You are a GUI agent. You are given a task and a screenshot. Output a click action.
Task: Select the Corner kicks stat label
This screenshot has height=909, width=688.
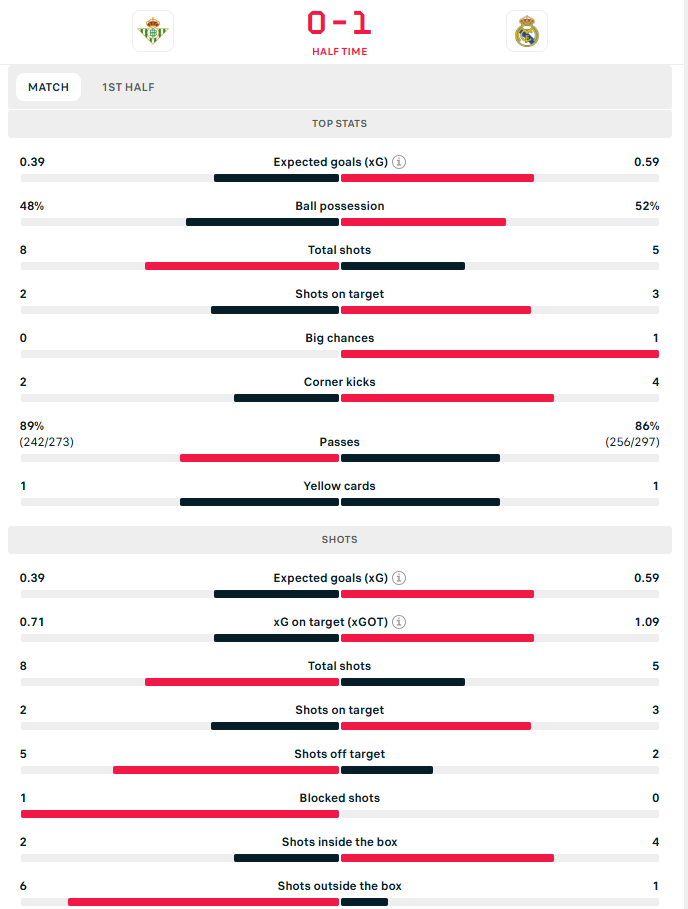pos(340,382)
